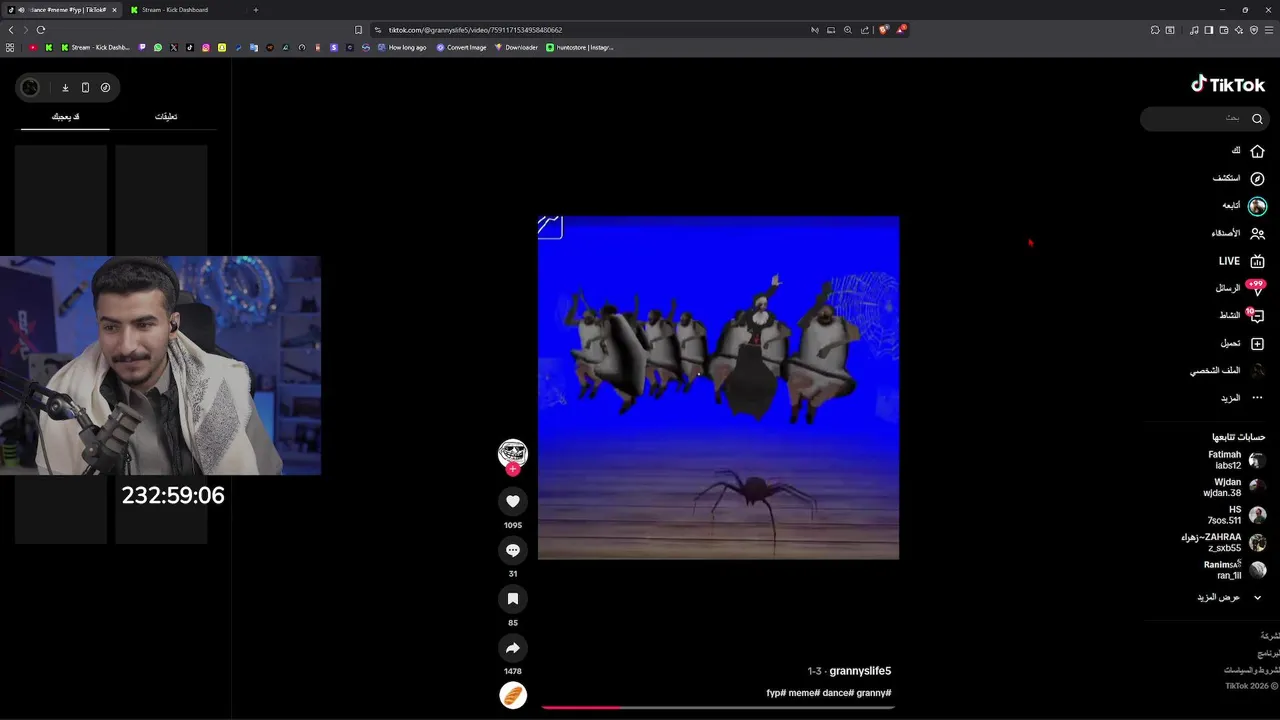Click the grannyslife5 username under video
This screenshot has height=720, width=1280.
point(860,671)
